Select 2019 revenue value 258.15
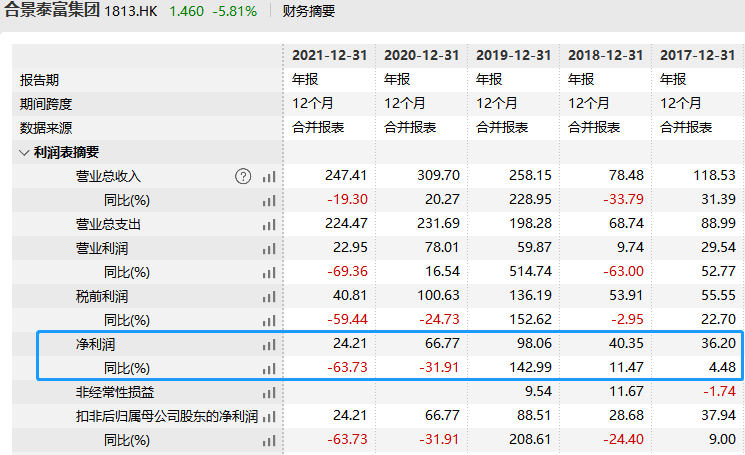The image size is (745, 455). click(530, 176)
